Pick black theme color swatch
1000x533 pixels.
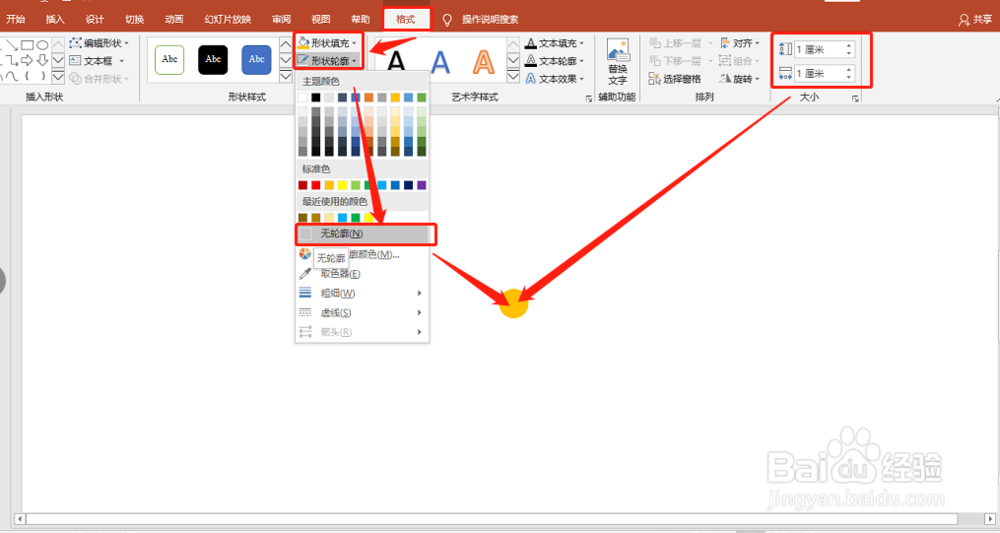click(316, 97)
